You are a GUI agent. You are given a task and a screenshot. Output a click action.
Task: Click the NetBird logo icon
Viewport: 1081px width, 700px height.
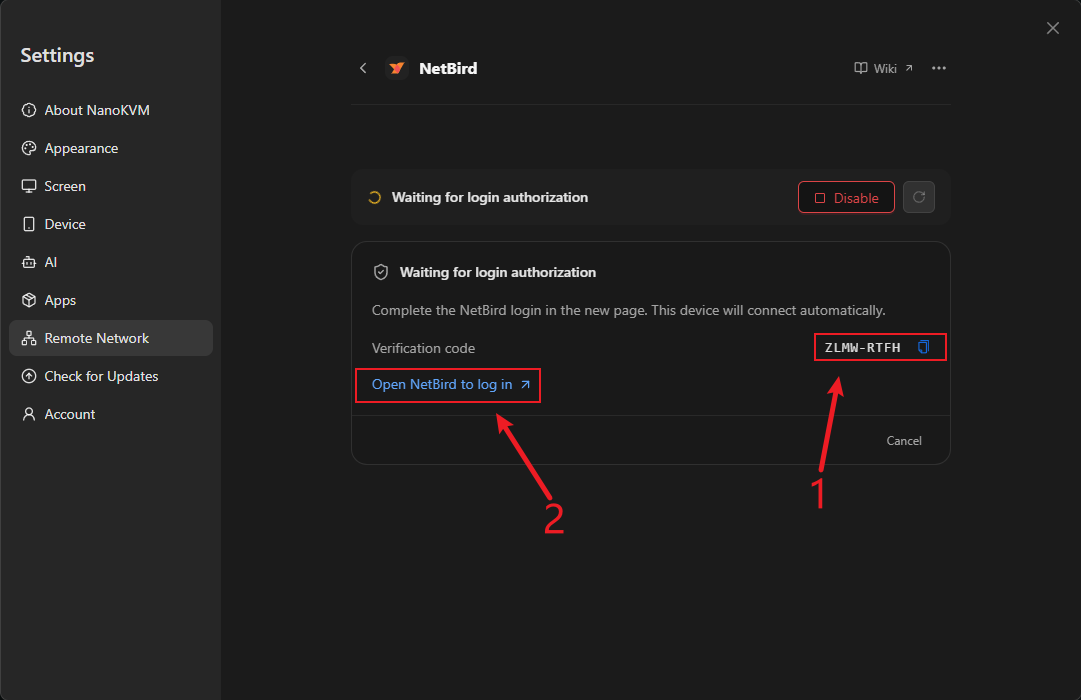(x=396, y=68)
